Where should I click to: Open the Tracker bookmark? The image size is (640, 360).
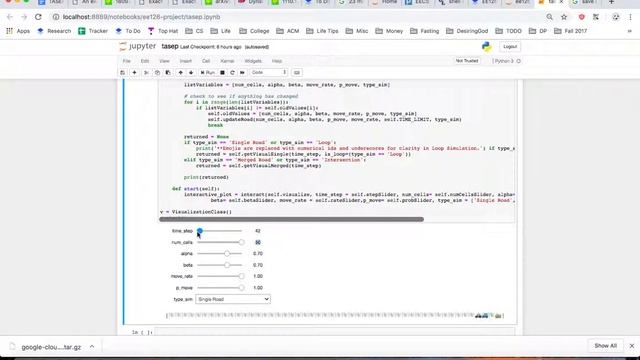tap(93, 31)
